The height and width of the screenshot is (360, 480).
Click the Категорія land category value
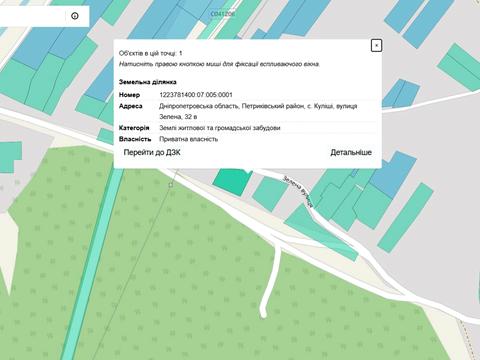tap(220, 128)
